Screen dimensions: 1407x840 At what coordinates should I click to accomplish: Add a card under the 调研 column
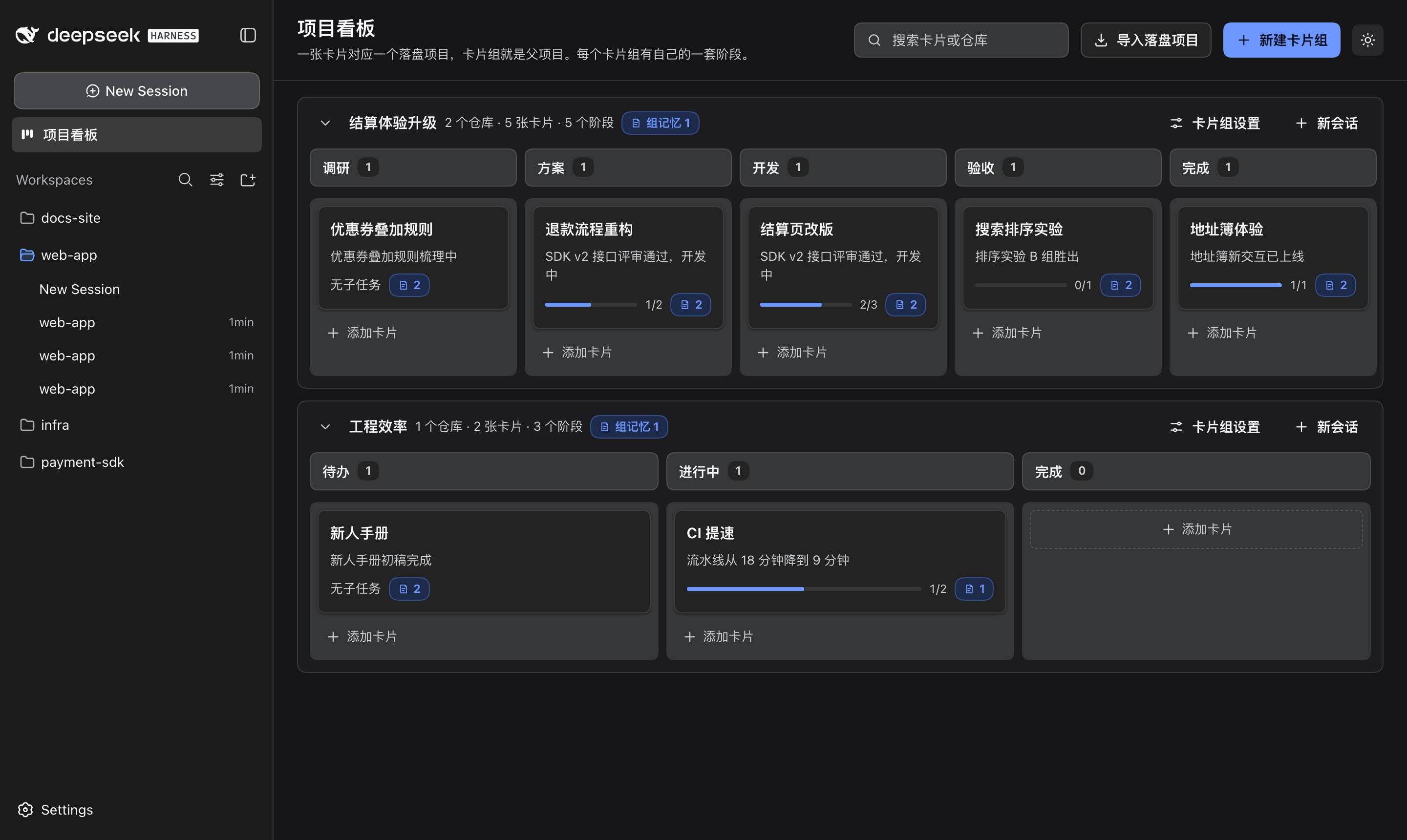362,333
